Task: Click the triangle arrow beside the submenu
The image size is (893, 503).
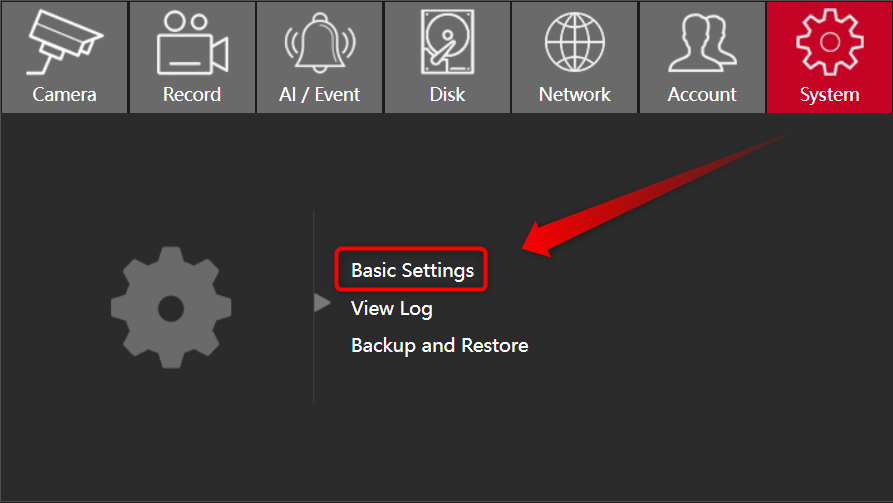Action: click(322, 302)
